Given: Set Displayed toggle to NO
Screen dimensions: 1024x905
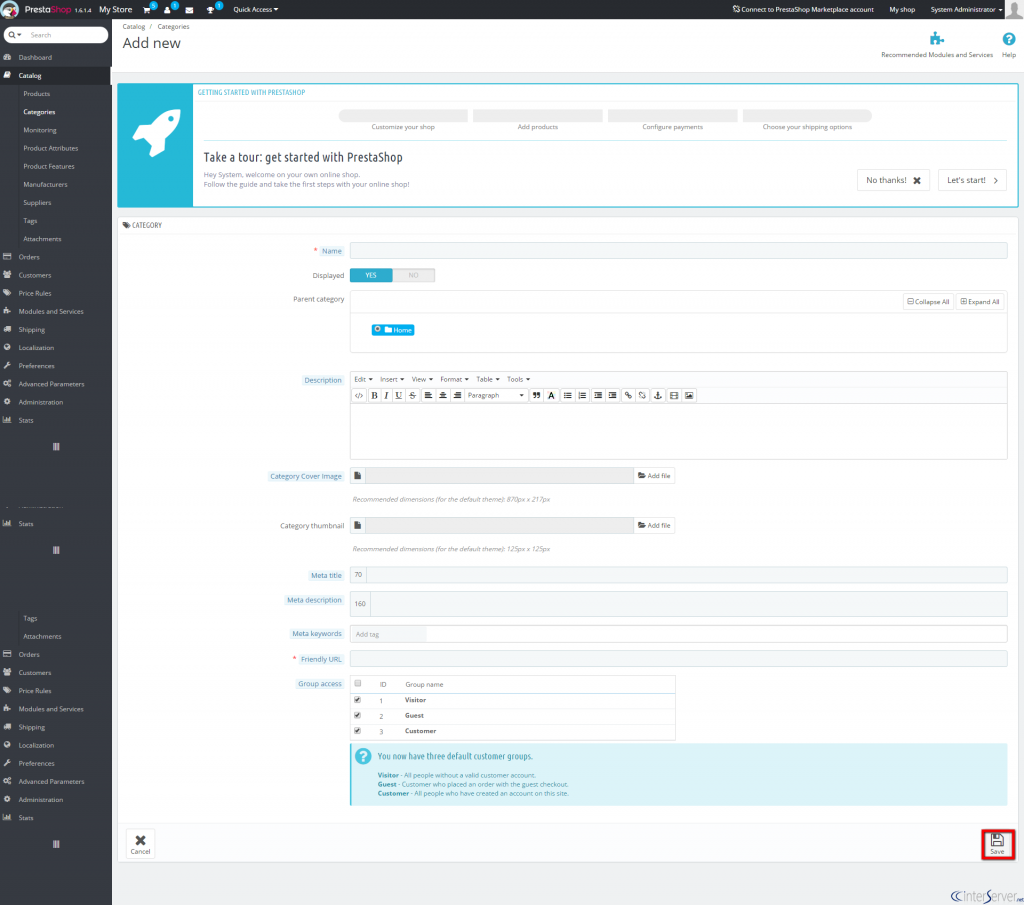Looking at the screenshot, I should tap(413, 276).
